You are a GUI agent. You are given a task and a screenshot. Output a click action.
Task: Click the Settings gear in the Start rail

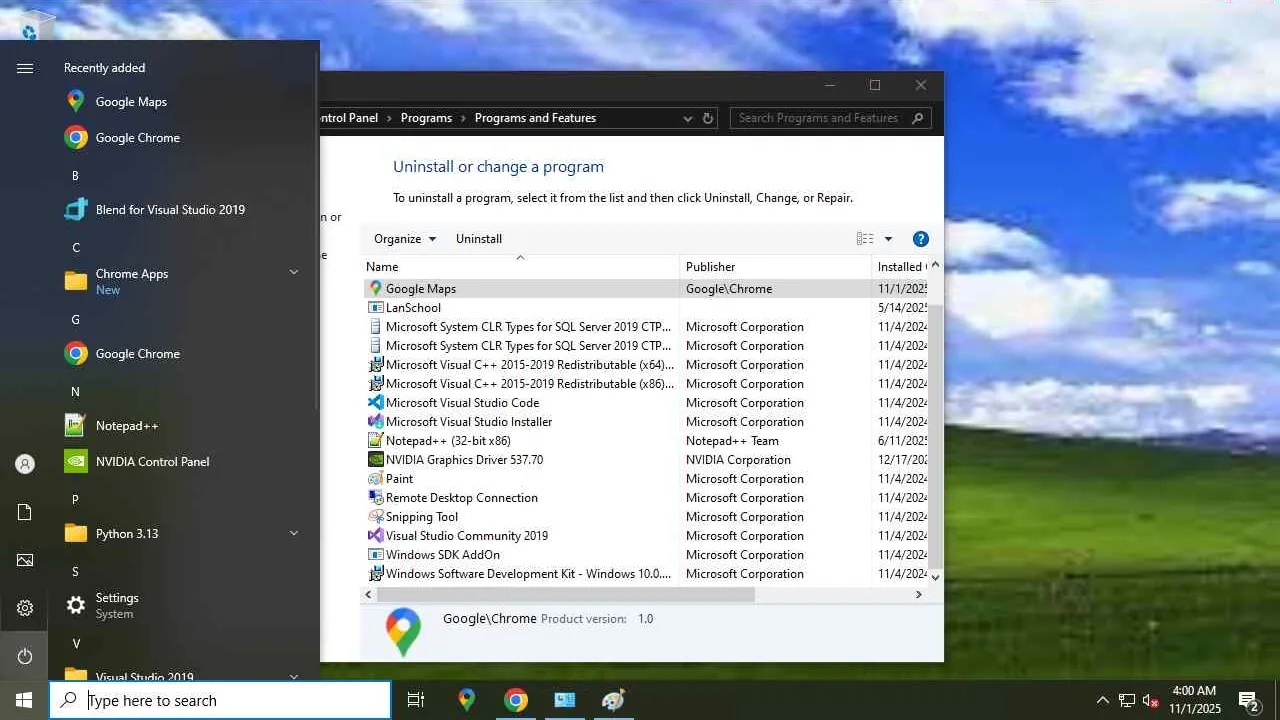(25, 608)
